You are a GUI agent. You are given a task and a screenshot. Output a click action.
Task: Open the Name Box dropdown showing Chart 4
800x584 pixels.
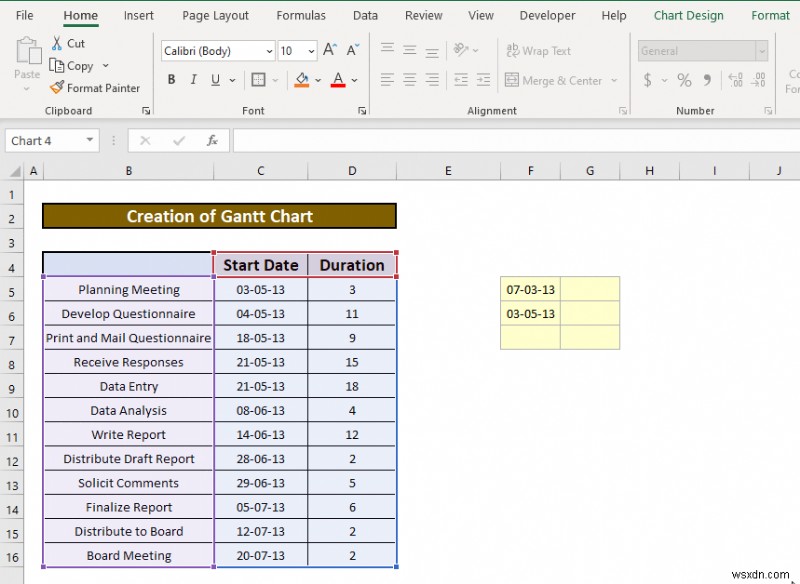coord(88,140)
